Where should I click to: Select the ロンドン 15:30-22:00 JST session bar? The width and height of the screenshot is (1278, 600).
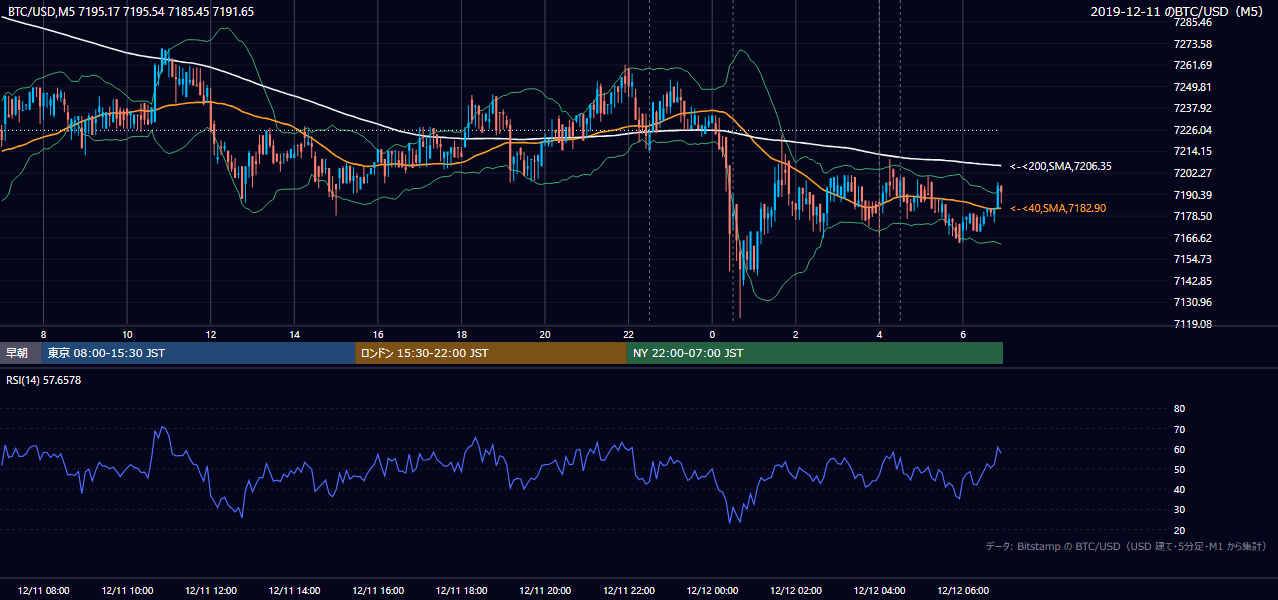point(491,353)
